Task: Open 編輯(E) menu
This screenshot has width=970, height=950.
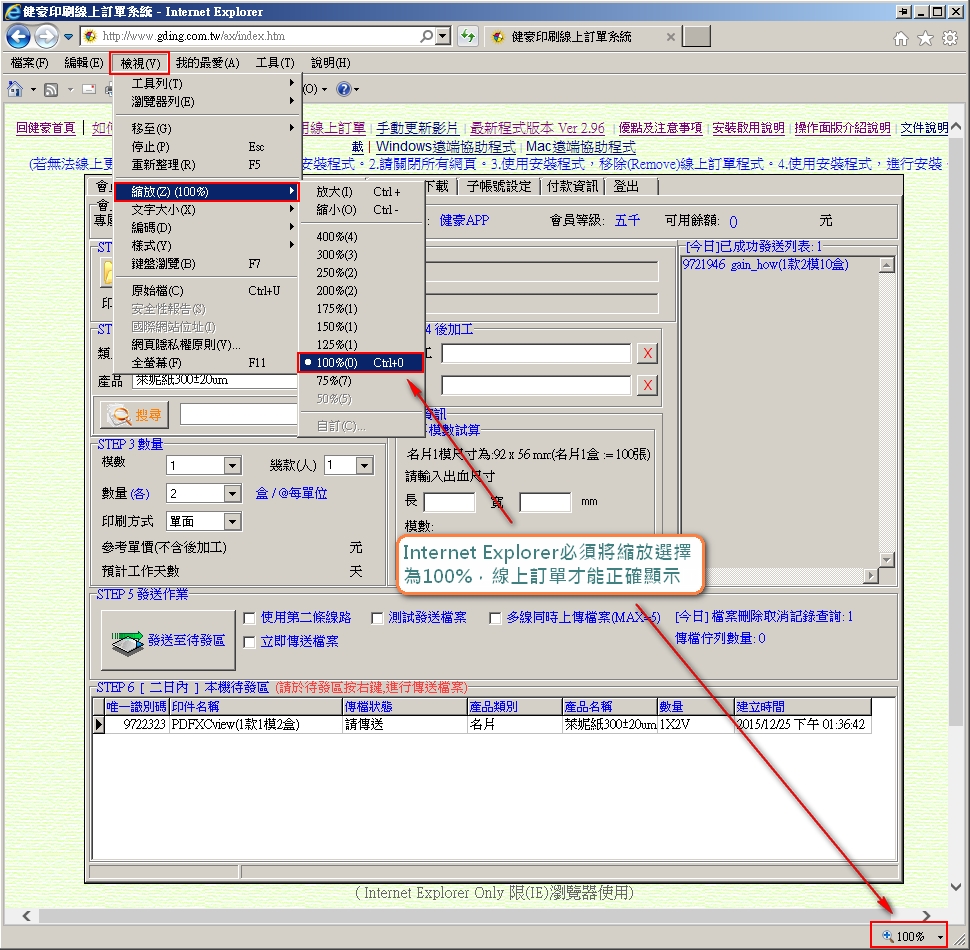Action: pyautogui.click(x=84, y=63)
